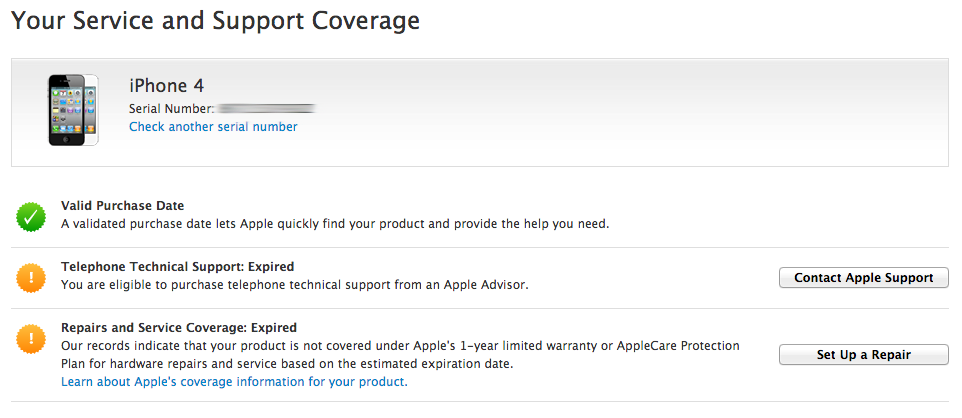The image size is (962, 418).
Task: Follow the 'Learn about Apple's coverage information' link
Action: click(x=234, y=382)
